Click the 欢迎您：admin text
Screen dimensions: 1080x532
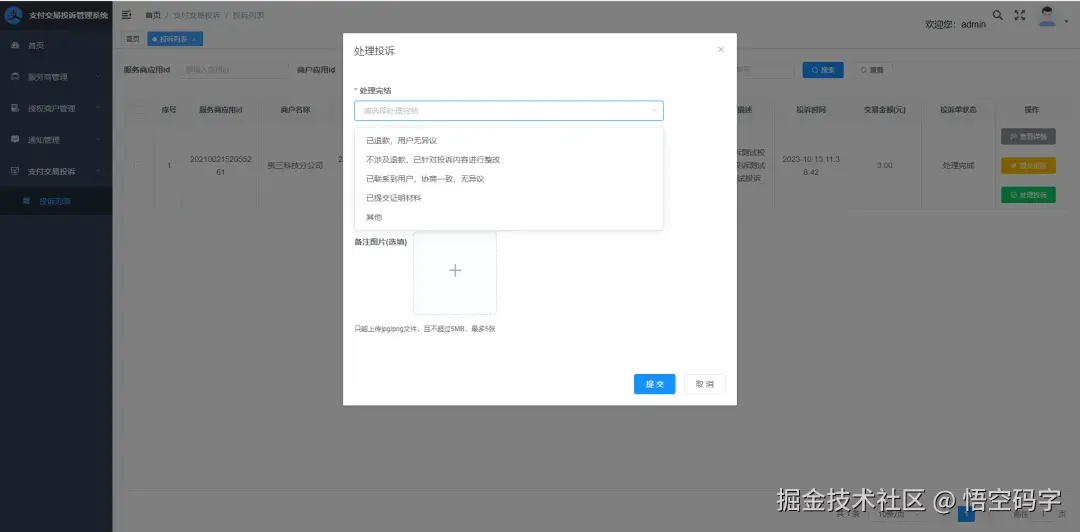click(x=955, y=24)
